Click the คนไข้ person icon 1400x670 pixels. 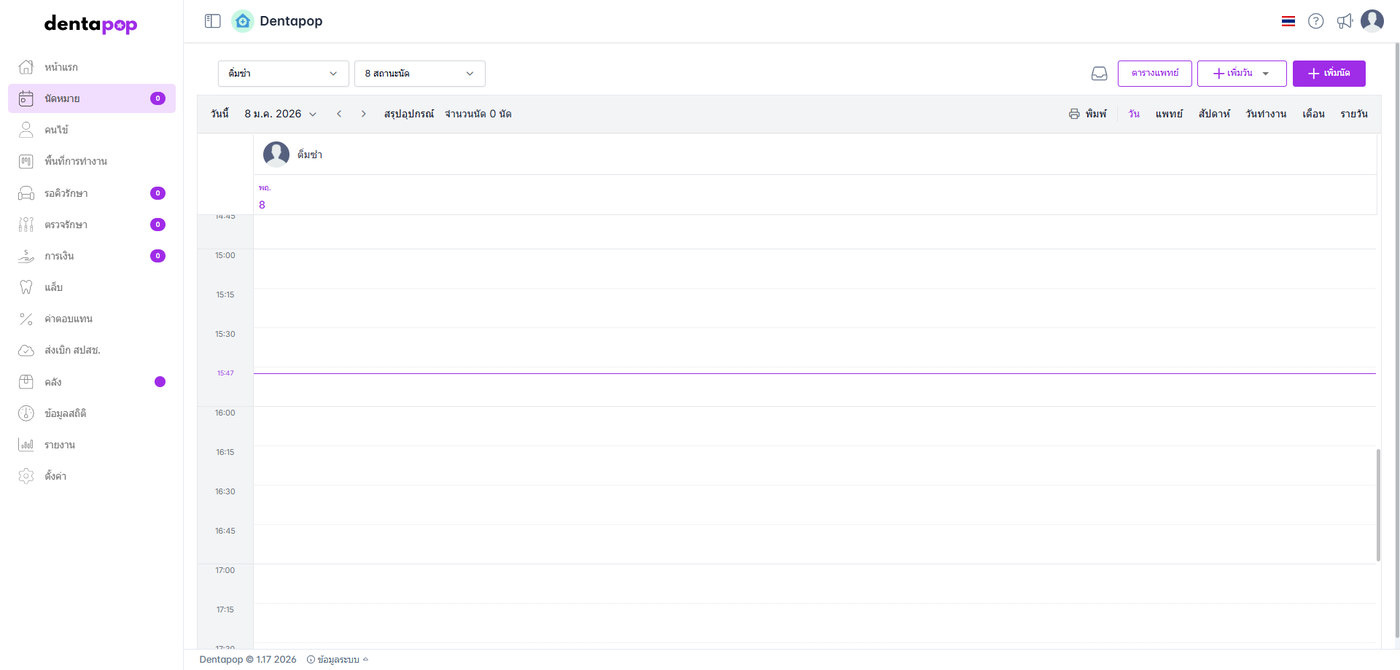pos(26,130)
